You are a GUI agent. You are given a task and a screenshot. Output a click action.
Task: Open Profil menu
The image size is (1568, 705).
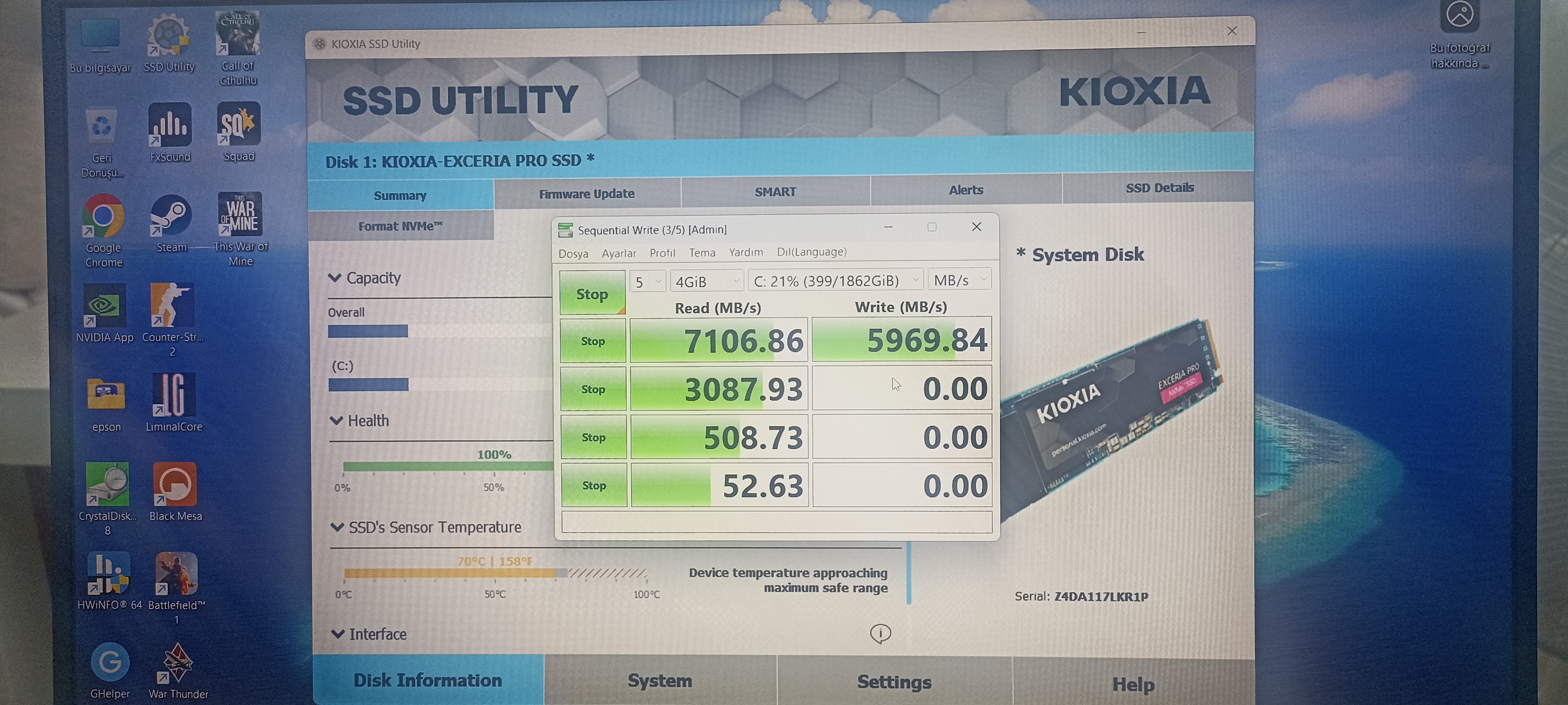coord(662,253)
